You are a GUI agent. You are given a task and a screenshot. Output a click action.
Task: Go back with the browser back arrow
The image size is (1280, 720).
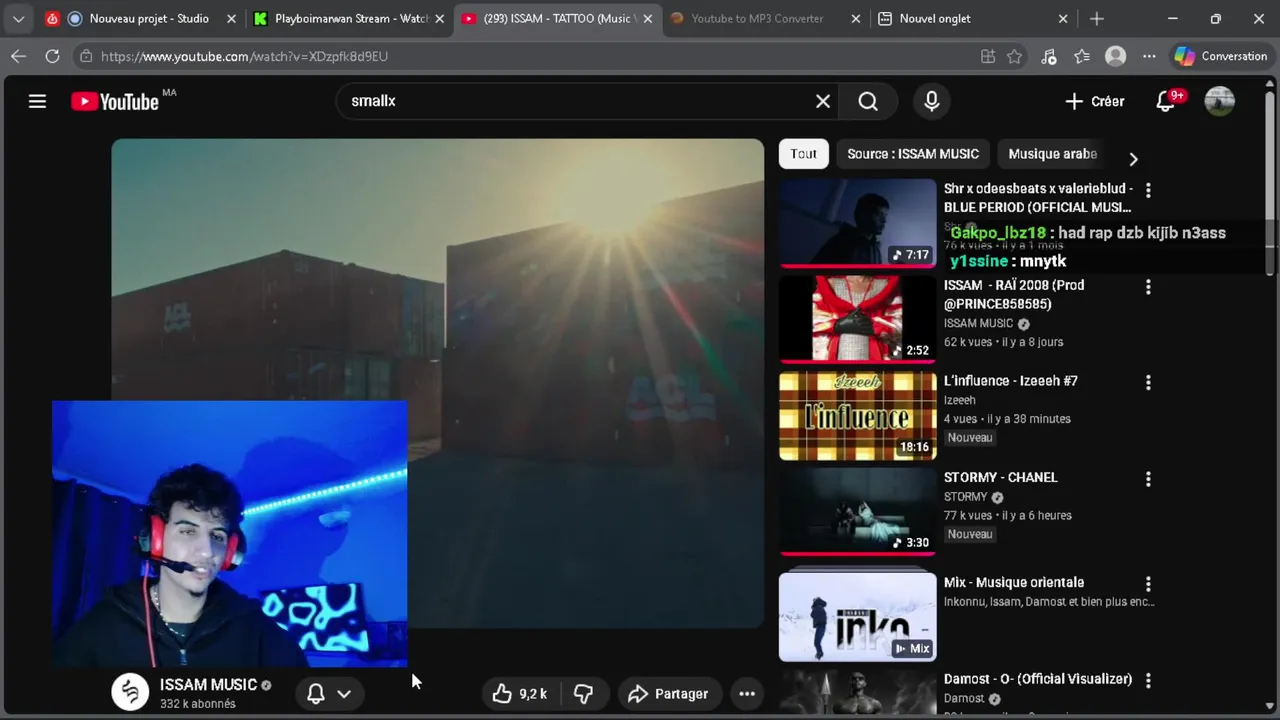coord(18,56)
